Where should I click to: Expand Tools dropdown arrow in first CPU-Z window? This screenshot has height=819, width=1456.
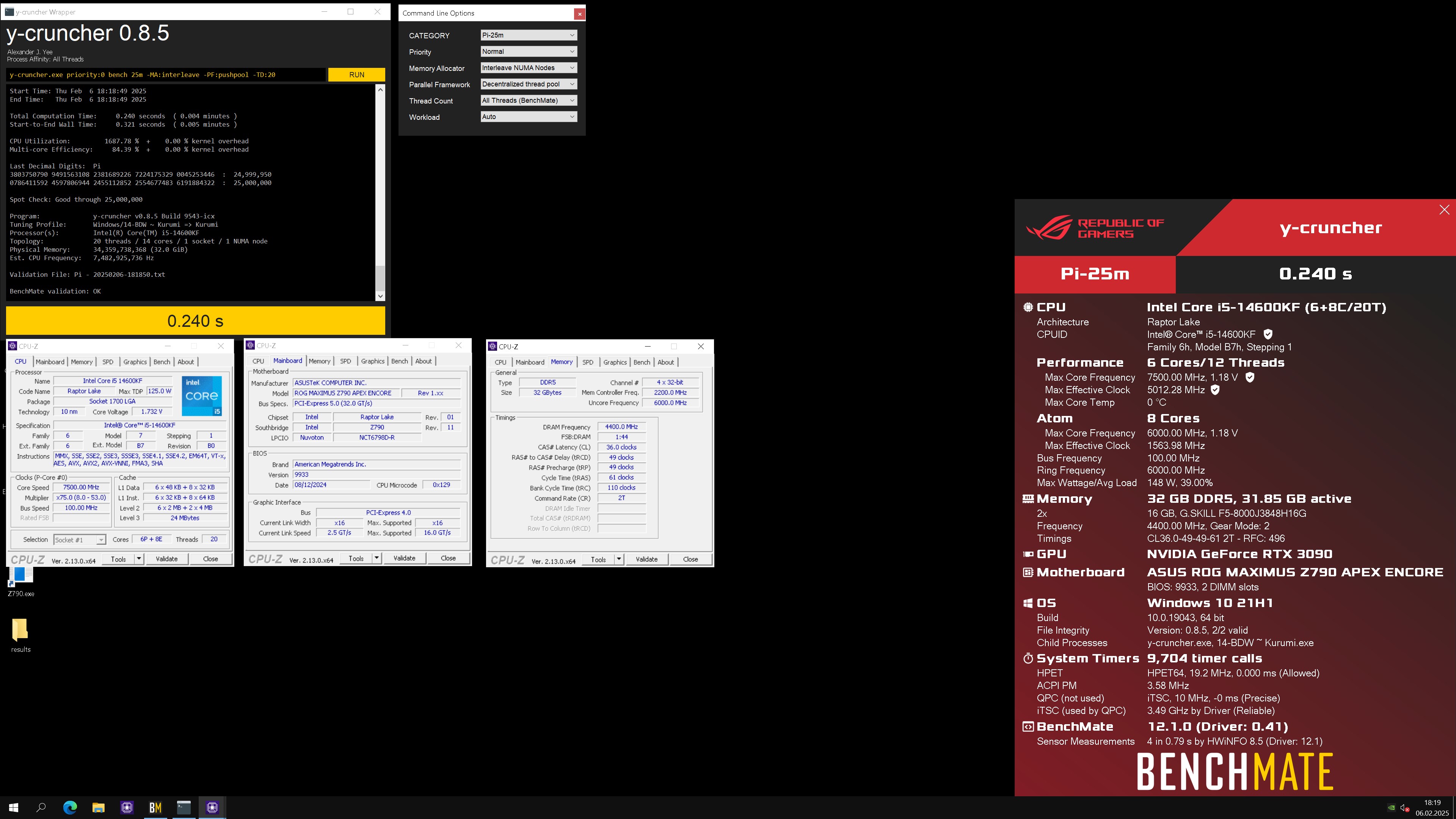pos(138,559)
